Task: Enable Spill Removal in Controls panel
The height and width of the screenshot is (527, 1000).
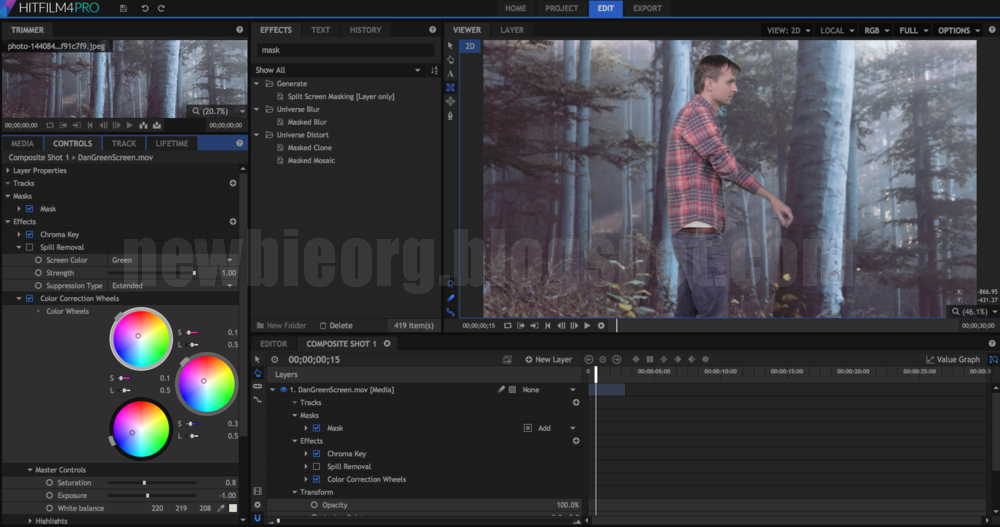Action: coord(29,247)
